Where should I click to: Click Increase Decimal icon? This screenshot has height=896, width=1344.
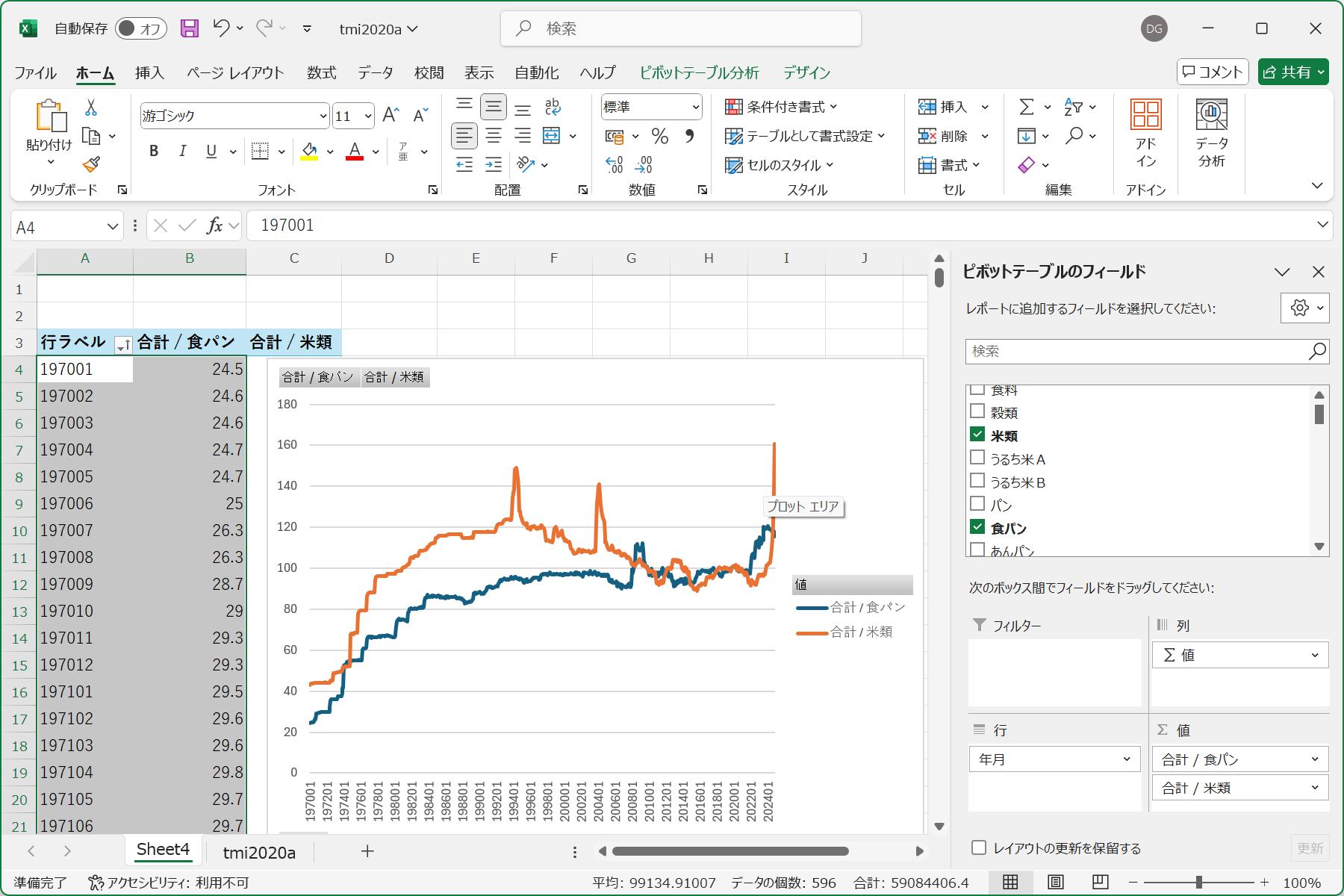pos(614,164)
